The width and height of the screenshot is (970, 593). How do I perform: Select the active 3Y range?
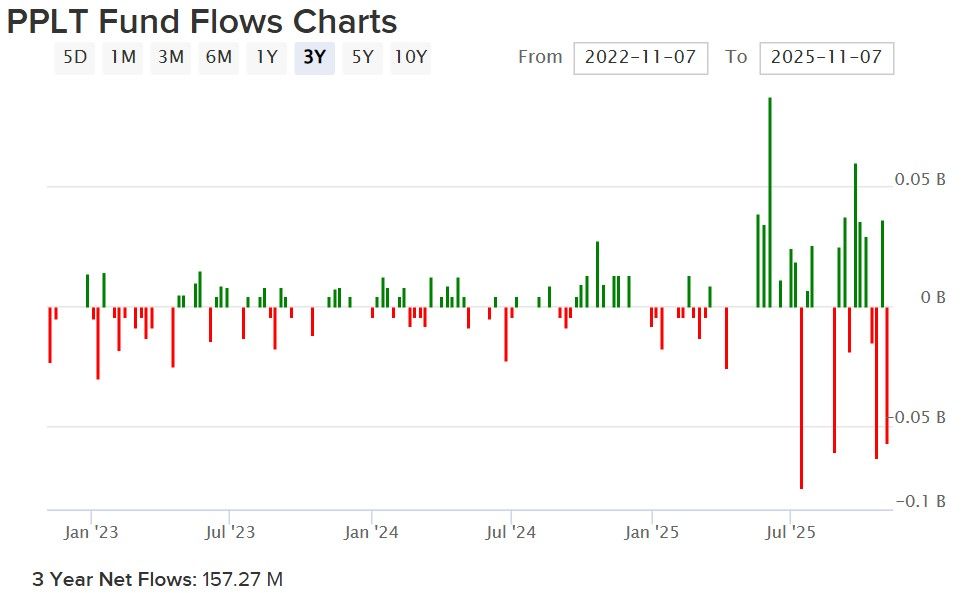(x=314, y=57)
